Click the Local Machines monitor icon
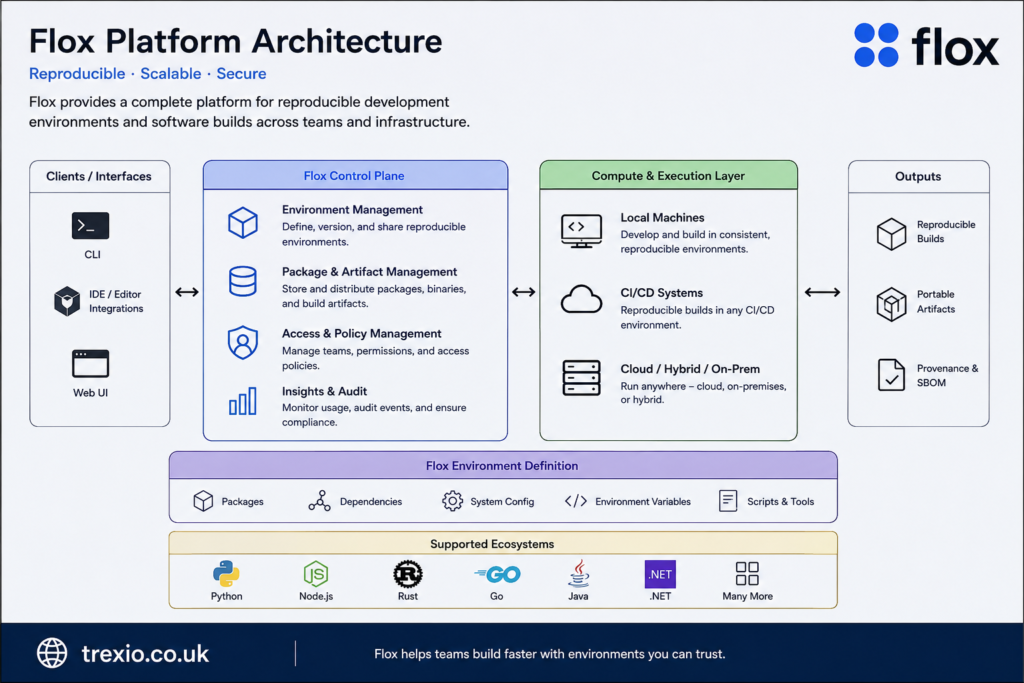 click(581, 231)
